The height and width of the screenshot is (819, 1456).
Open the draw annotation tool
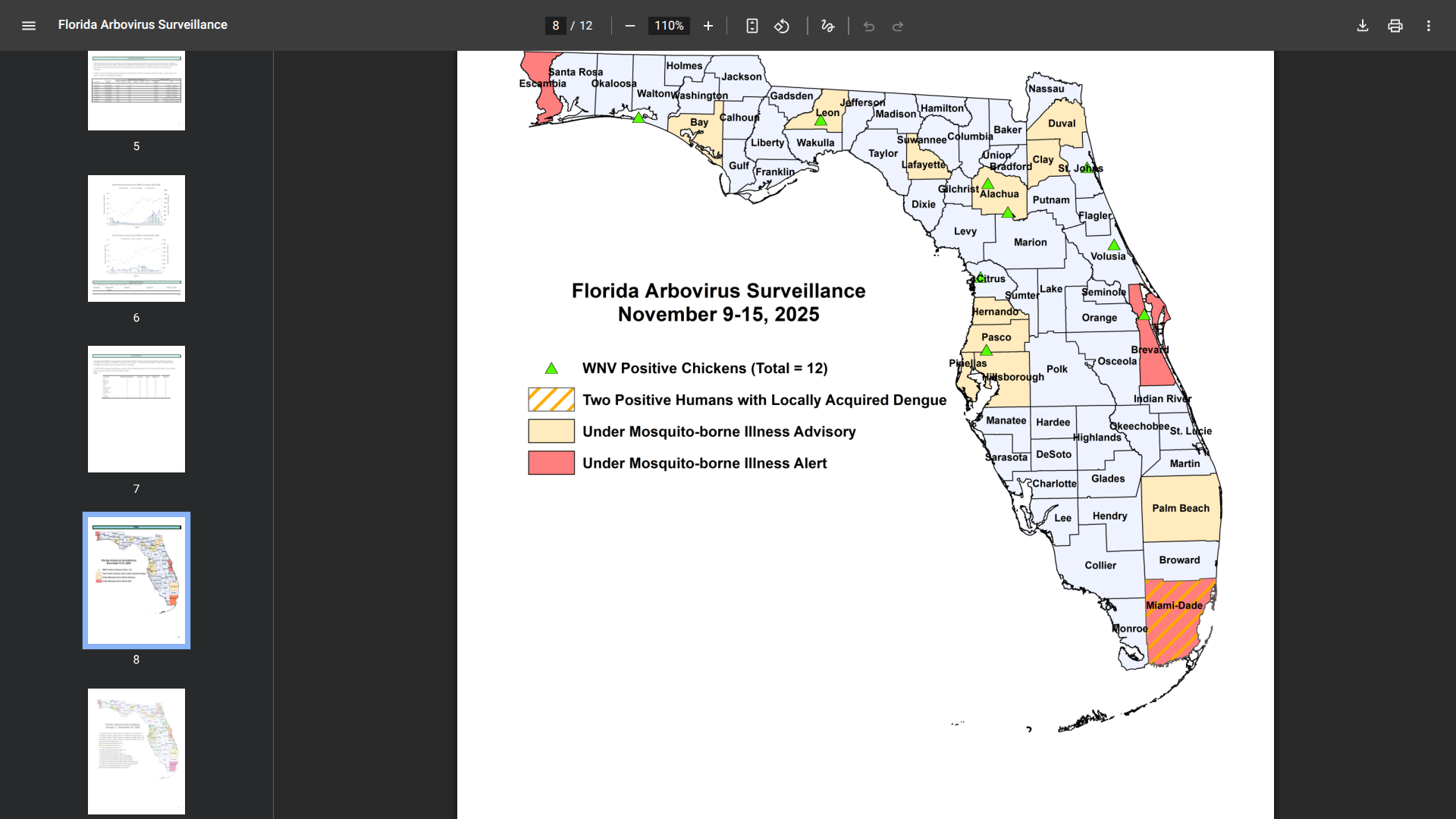(x=827, y=26)
